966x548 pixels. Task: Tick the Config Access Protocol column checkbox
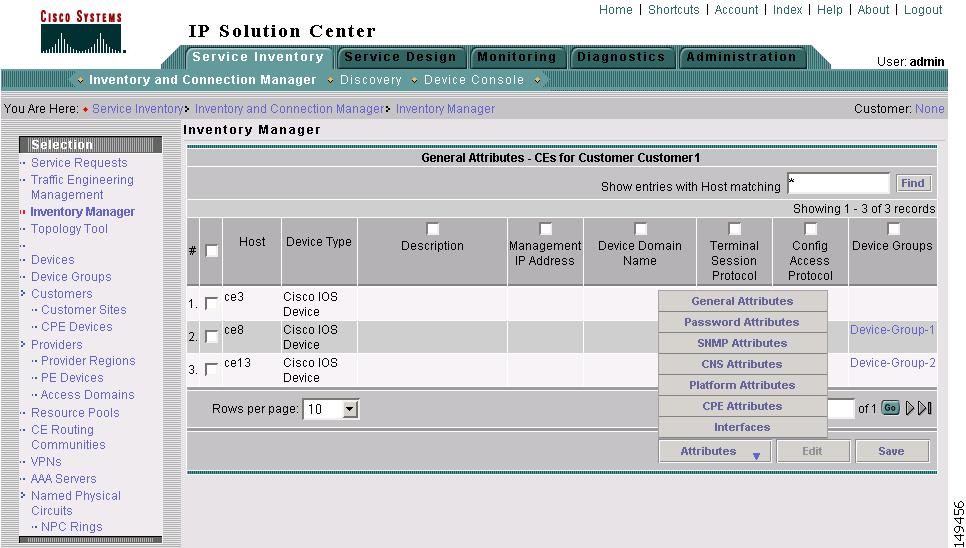point(810,229)
